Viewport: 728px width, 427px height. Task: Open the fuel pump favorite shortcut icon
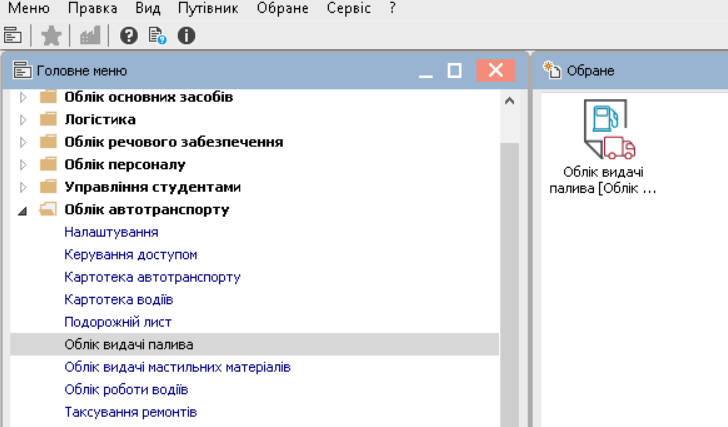point(610,129)
